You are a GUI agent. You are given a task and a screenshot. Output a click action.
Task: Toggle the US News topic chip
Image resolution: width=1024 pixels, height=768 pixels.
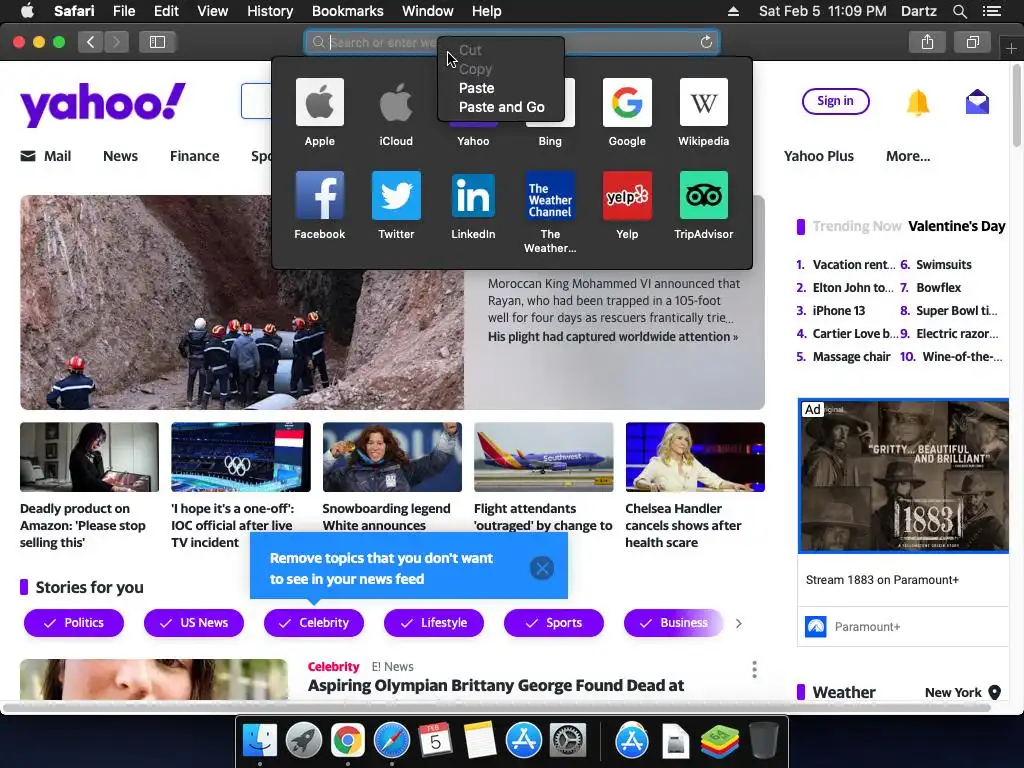pyautogui.click(x=194, y=623)
